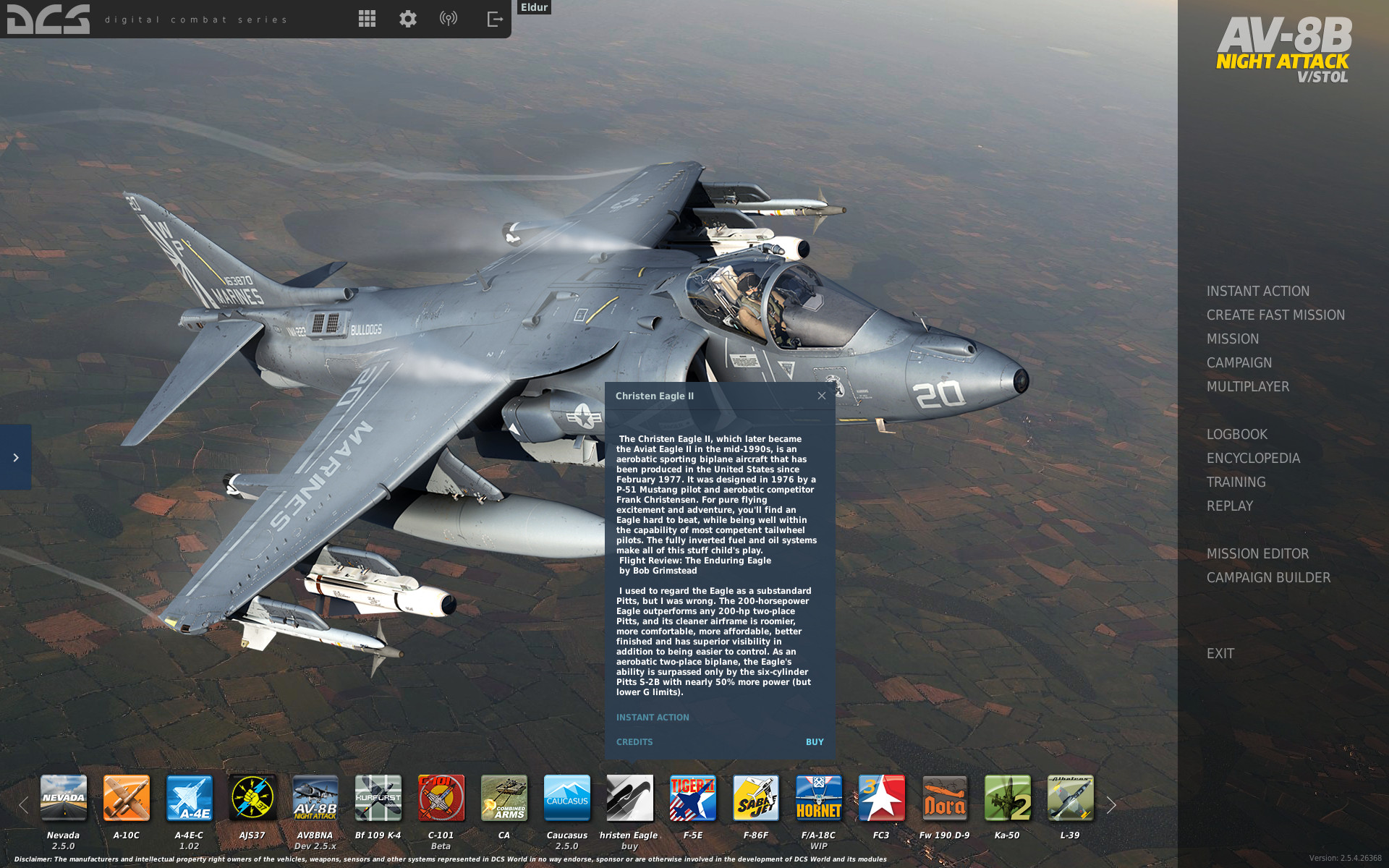Select the C-101 Beta module icon
Viewport: 1389px width, 868px height.
pyautogui.click(x=441, y=798)
